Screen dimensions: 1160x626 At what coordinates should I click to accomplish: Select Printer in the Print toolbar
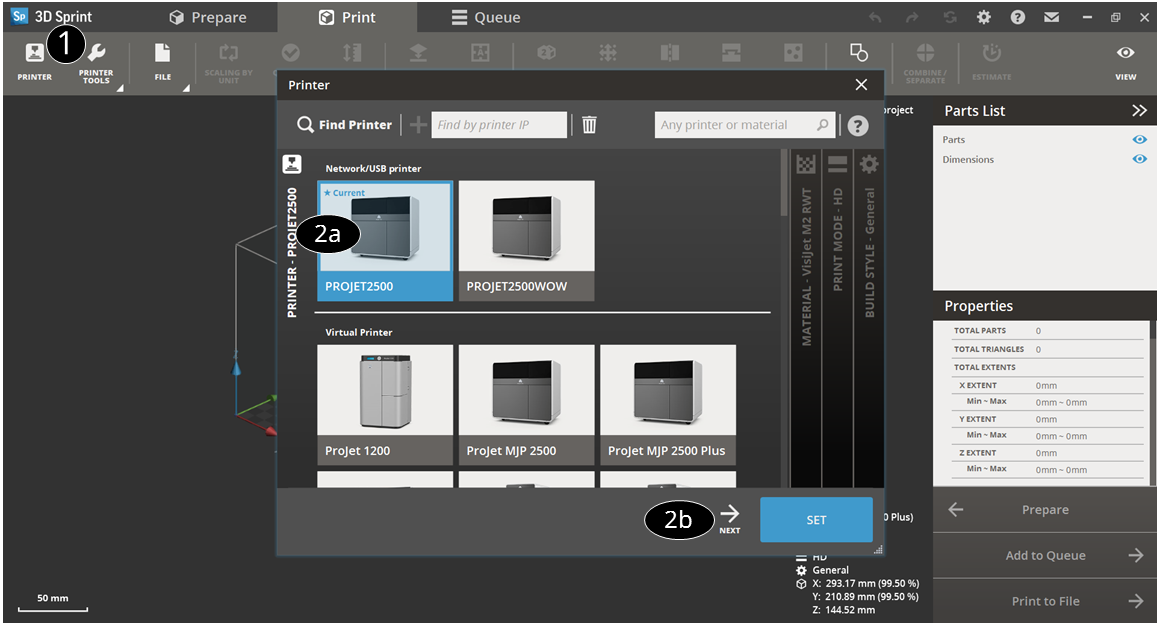pos(33,55)
